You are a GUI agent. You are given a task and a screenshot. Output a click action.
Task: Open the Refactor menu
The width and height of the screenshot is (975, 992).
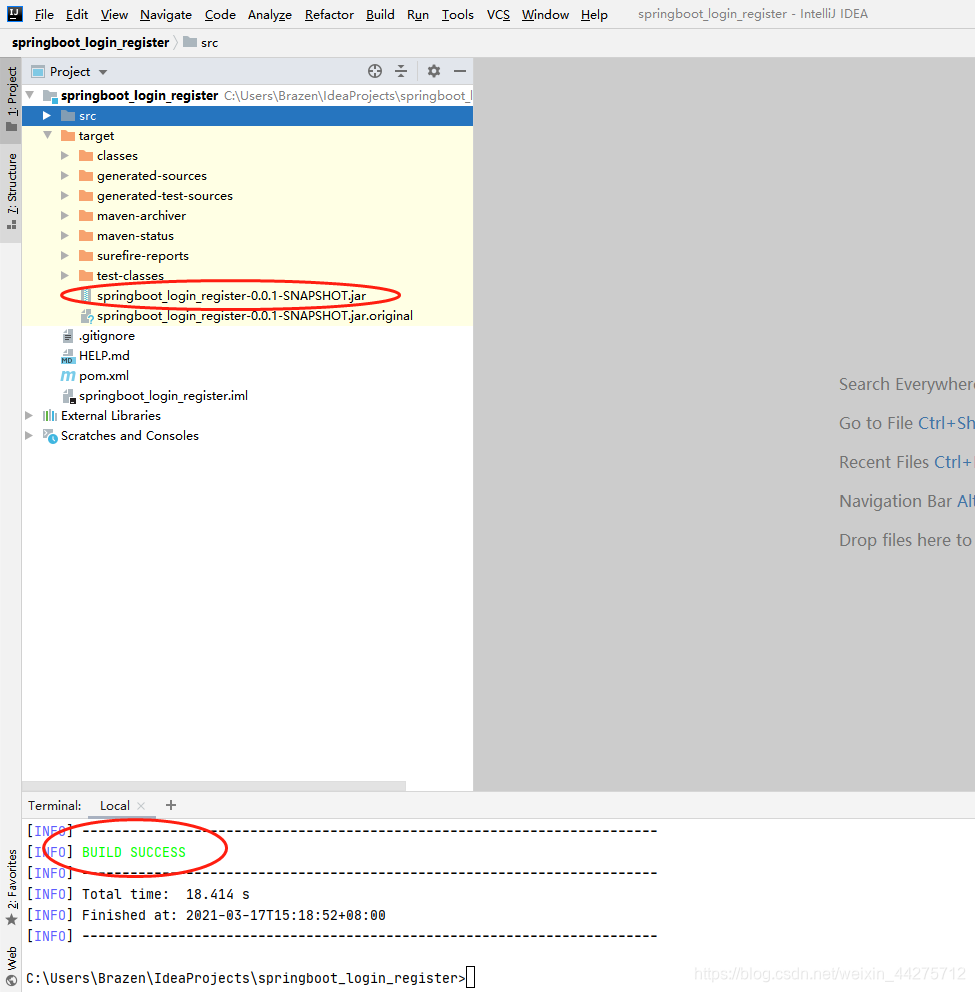329,15
